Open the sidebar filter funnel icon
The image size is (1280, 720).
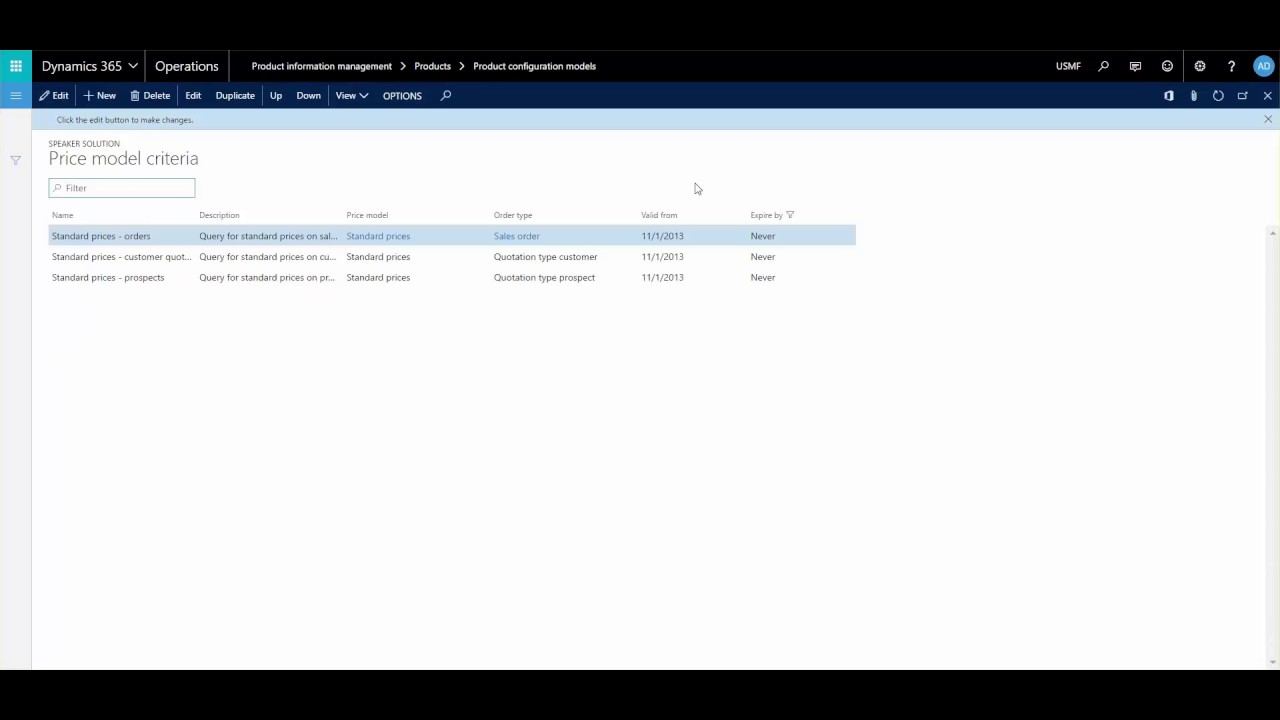point(15,160)
